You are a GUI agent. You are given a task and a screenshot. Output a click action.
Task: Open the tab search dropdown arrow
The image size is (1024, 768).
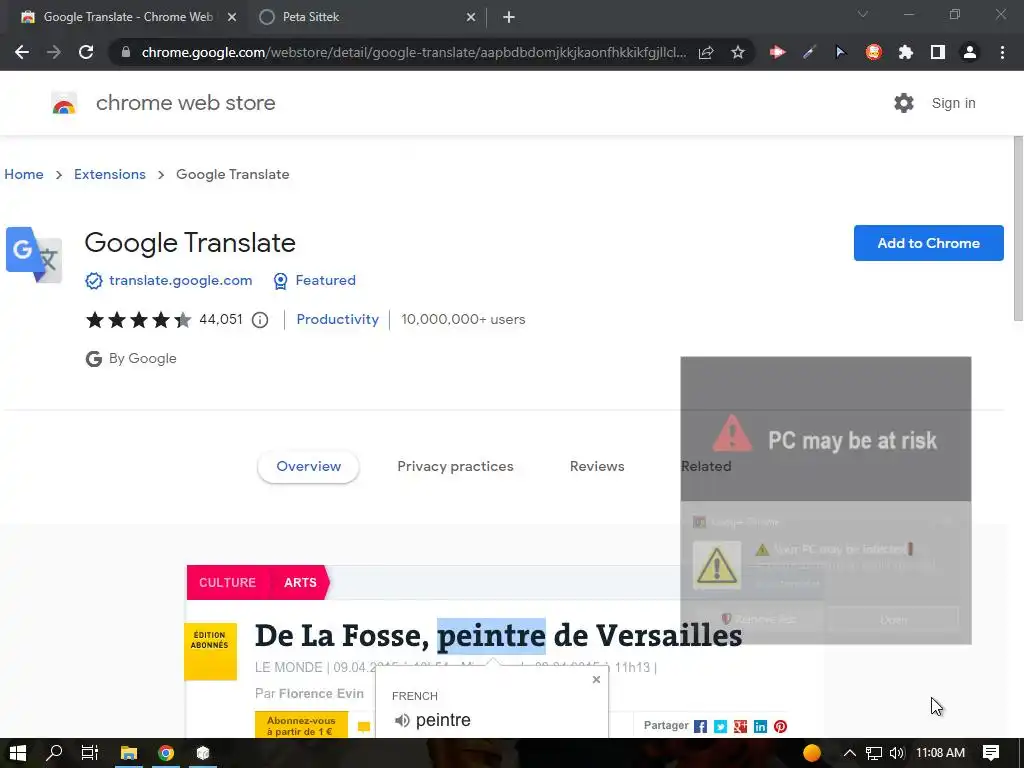[x=863, y=14]
